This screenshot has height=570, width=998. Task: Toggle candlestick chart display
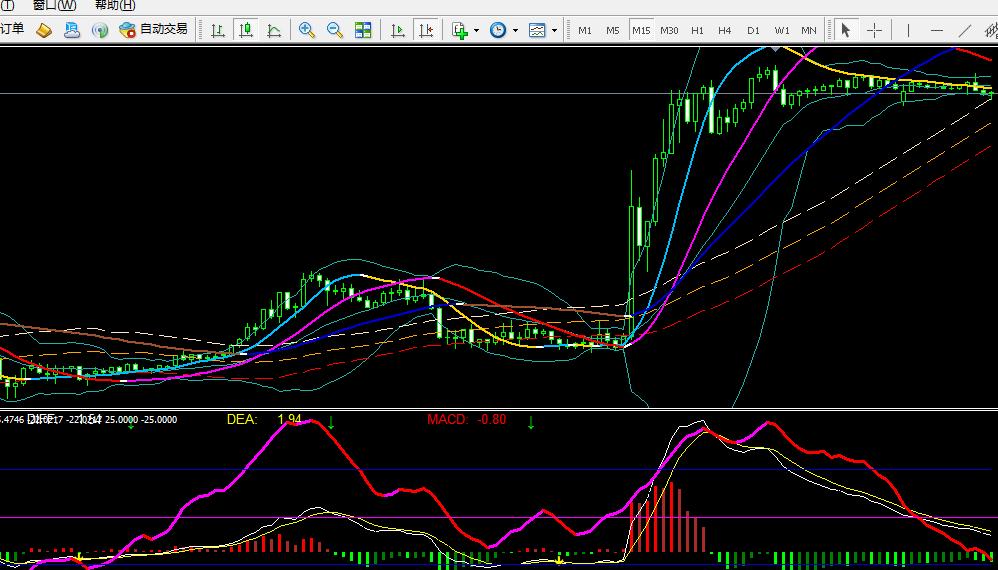tap(246, 30)
